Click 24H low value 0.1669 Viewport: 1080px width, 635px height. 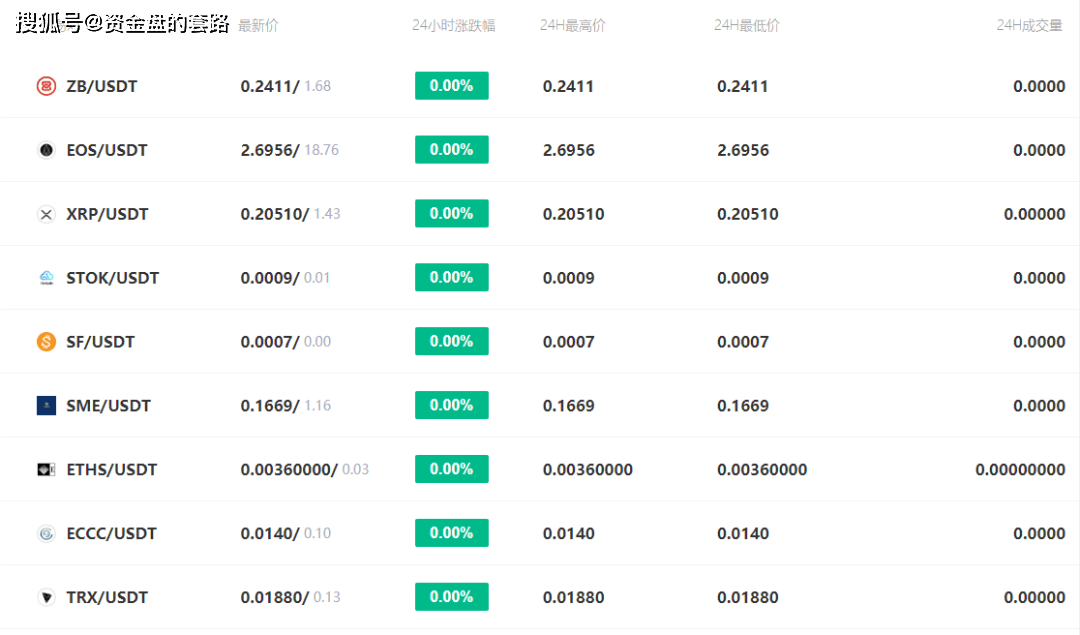742,406
